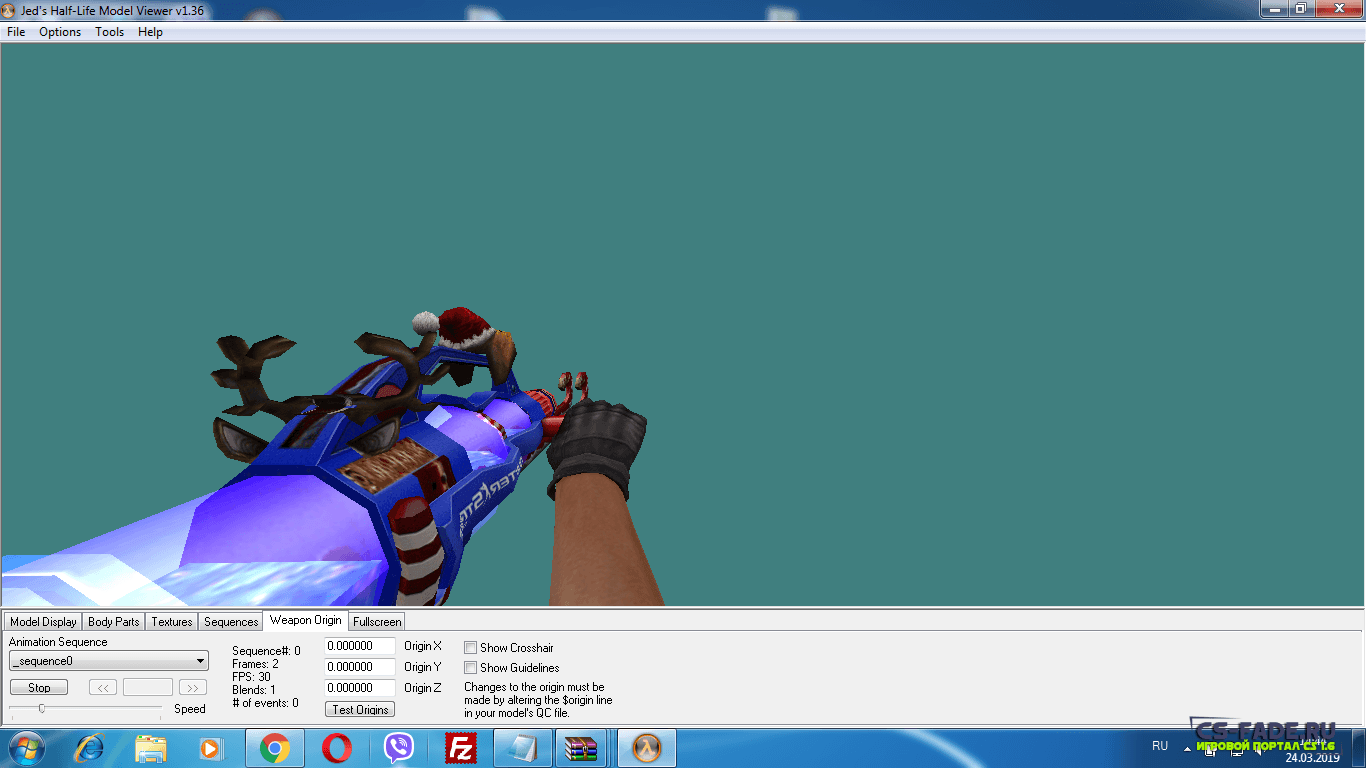Viewport: 1366px width, 768px height.
Task: Open the media player taskbar icon
Action: point(210,748)
